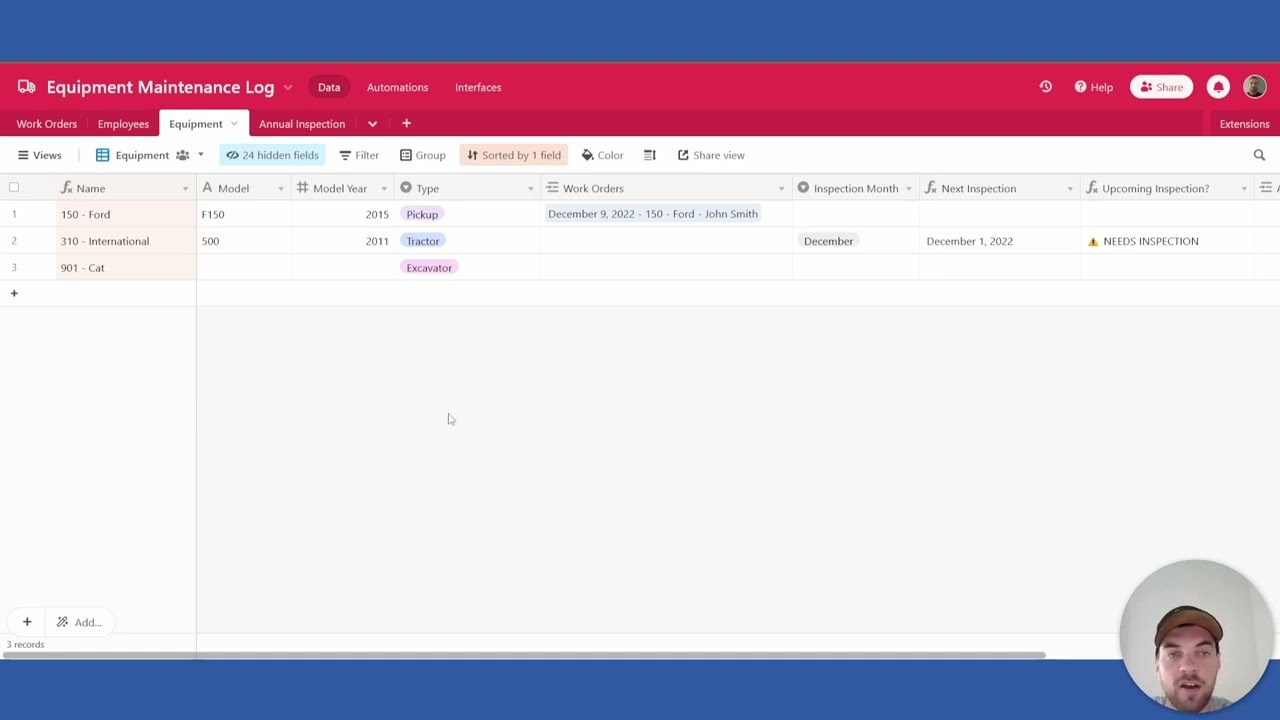Select 901 - Cat record cell

tap(126, 267)
